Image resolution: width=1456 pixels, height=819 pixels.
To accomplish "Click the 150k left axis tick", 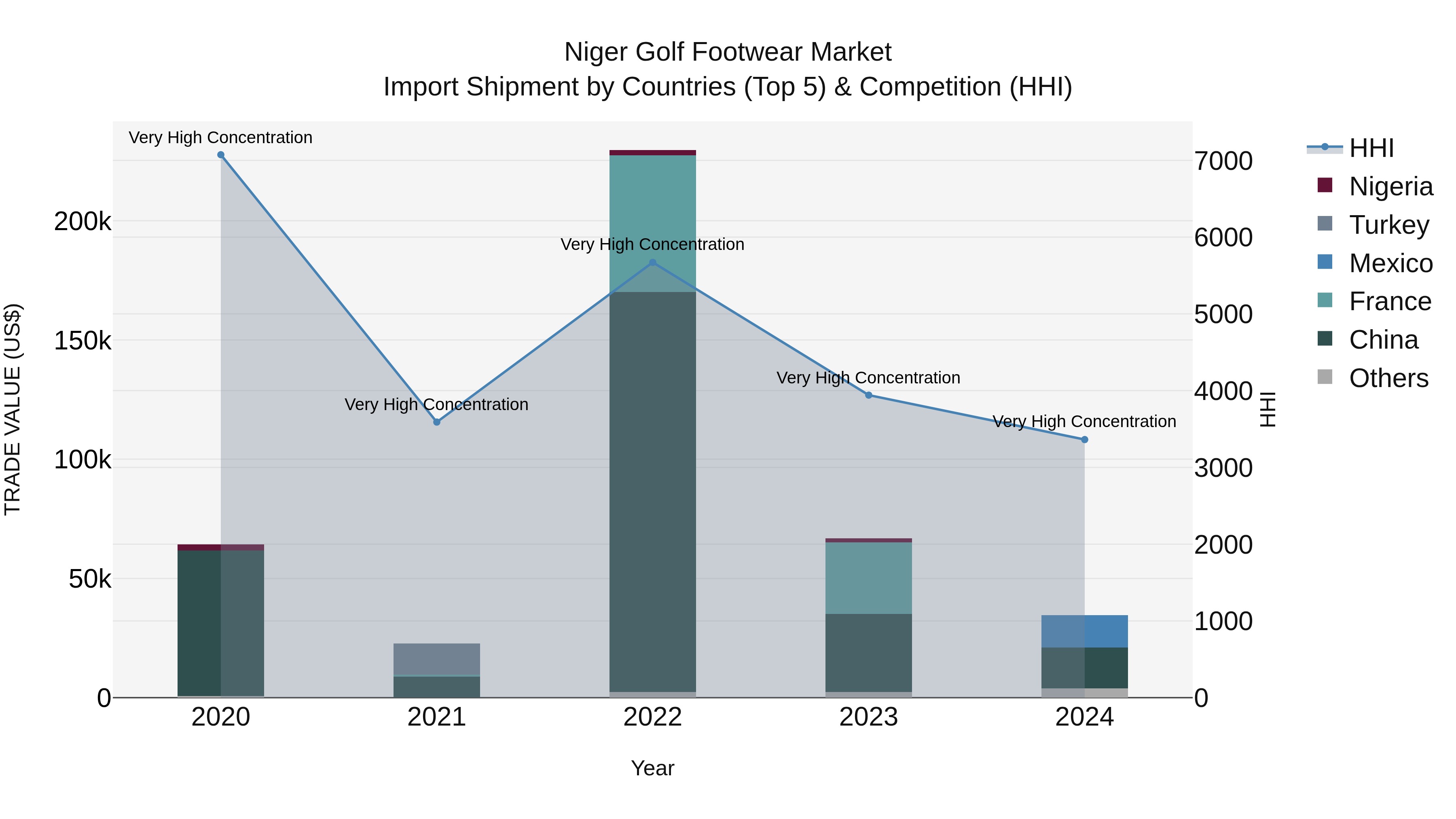I will click(83, 341).
